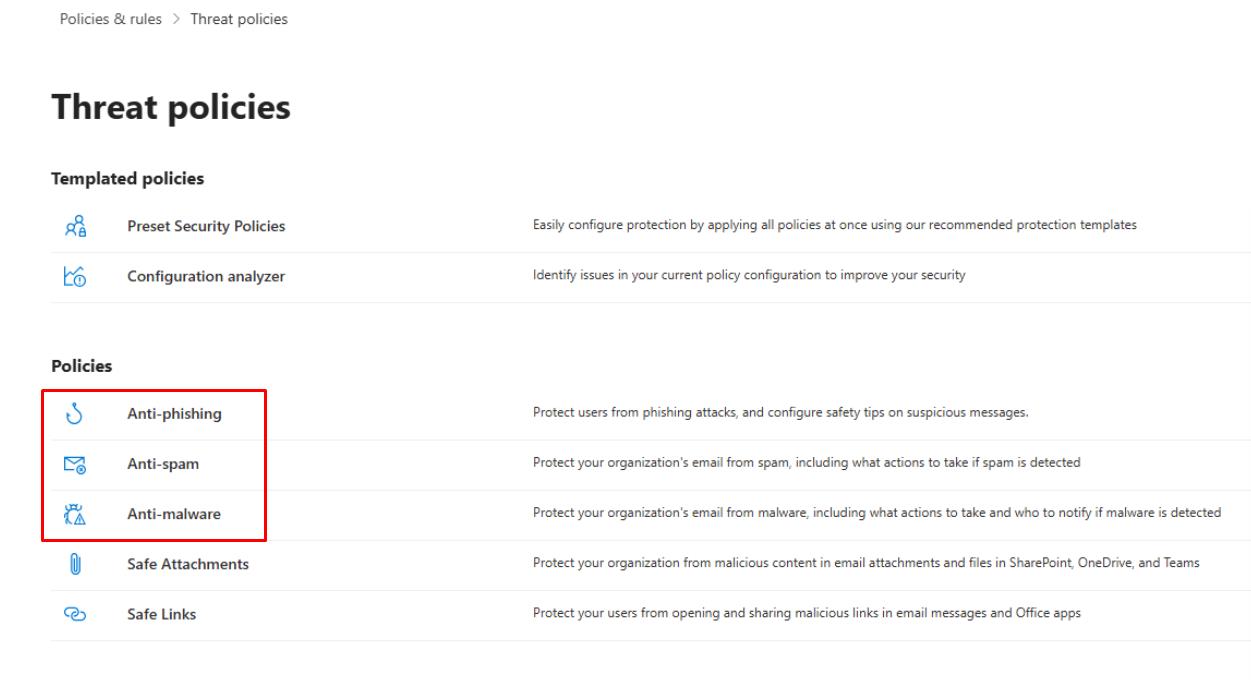Screen dimensions: 1251x680
Task: Open the Anti-phishing policy
Action: pos(174,414)
